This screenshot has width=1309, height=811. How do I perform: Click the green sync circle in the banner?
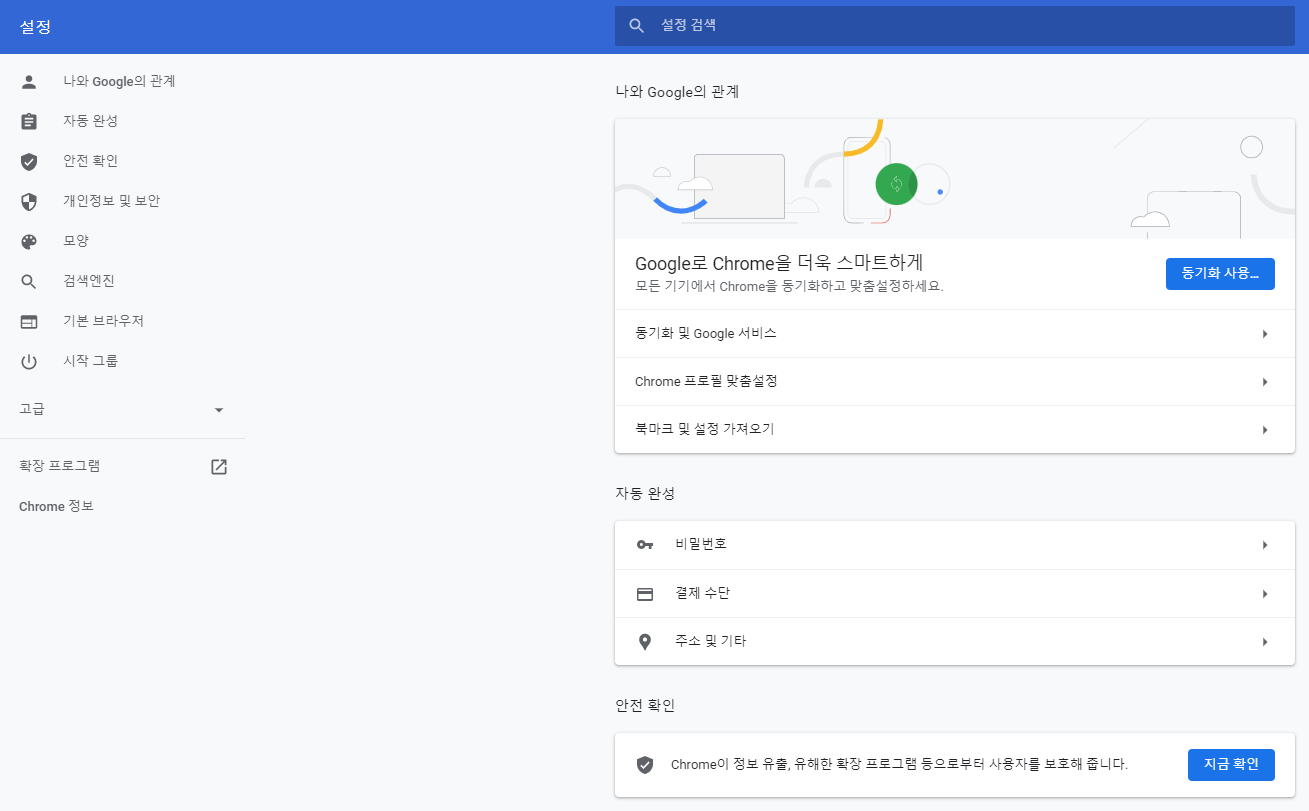click(896, 184)
